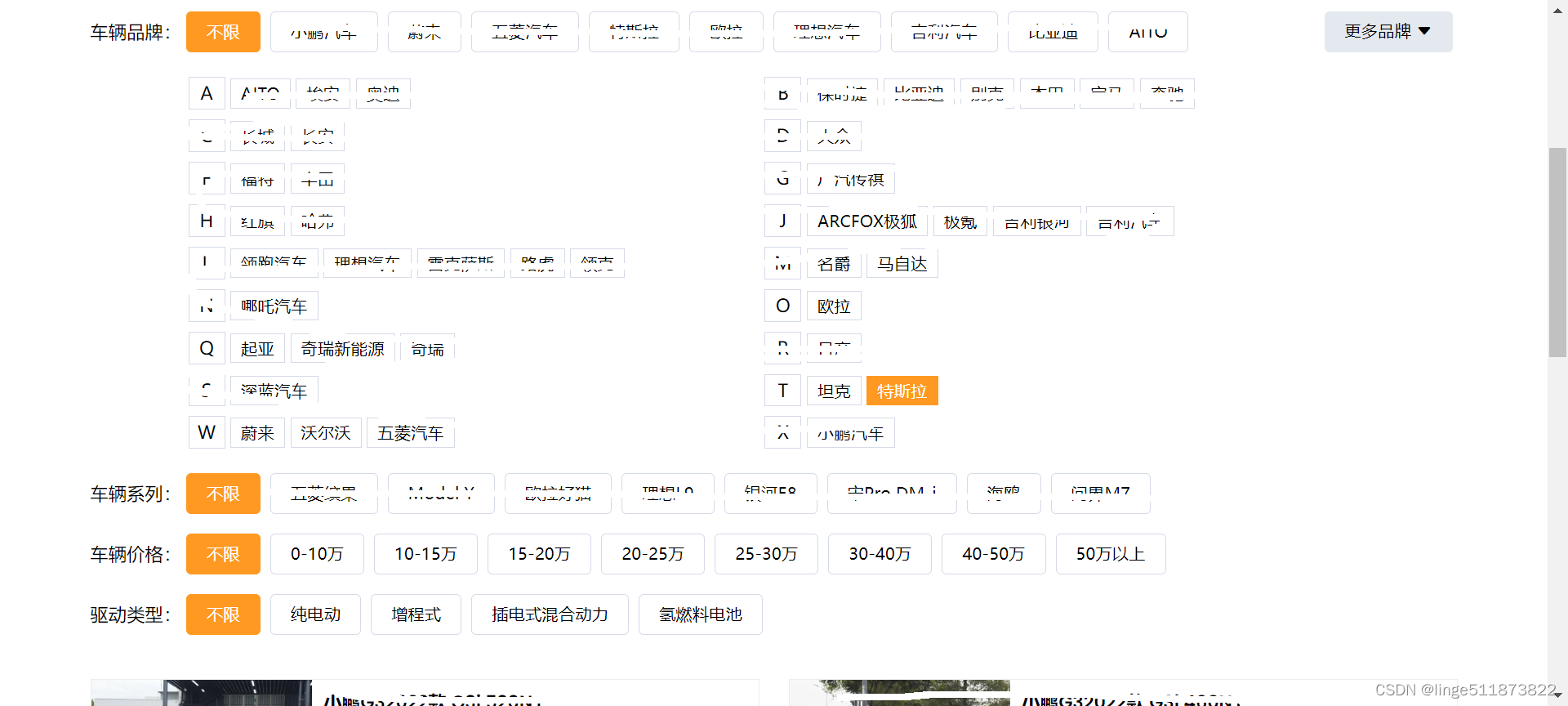Choose the 五菱缤果 series
Image resolution: width=1568 pixels, height=706 pixels.
(323, 494)
